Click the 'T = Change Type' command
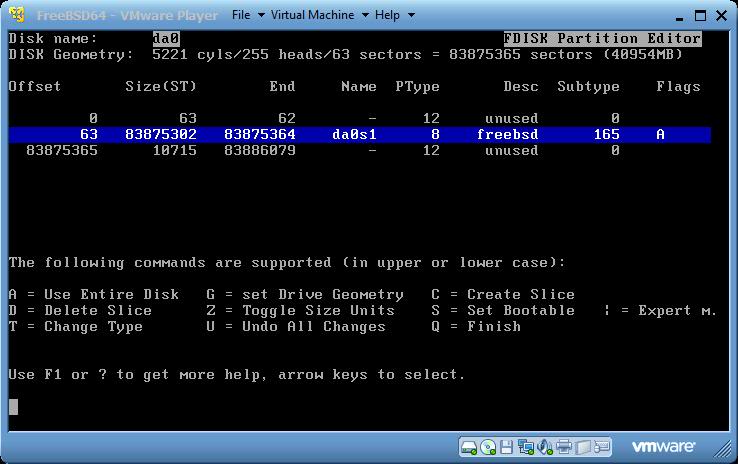Image resolution: width=738 pixels, height=464 pixels. (75, 327)
